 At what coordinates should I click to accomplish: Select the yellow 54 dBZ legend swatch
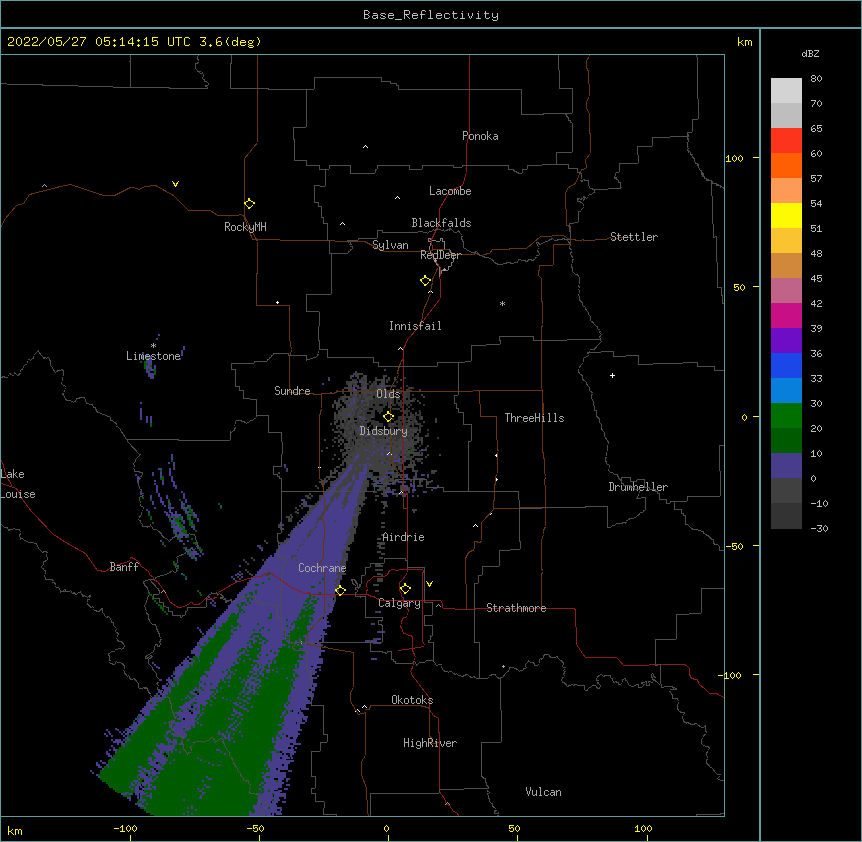coord(786,215)
